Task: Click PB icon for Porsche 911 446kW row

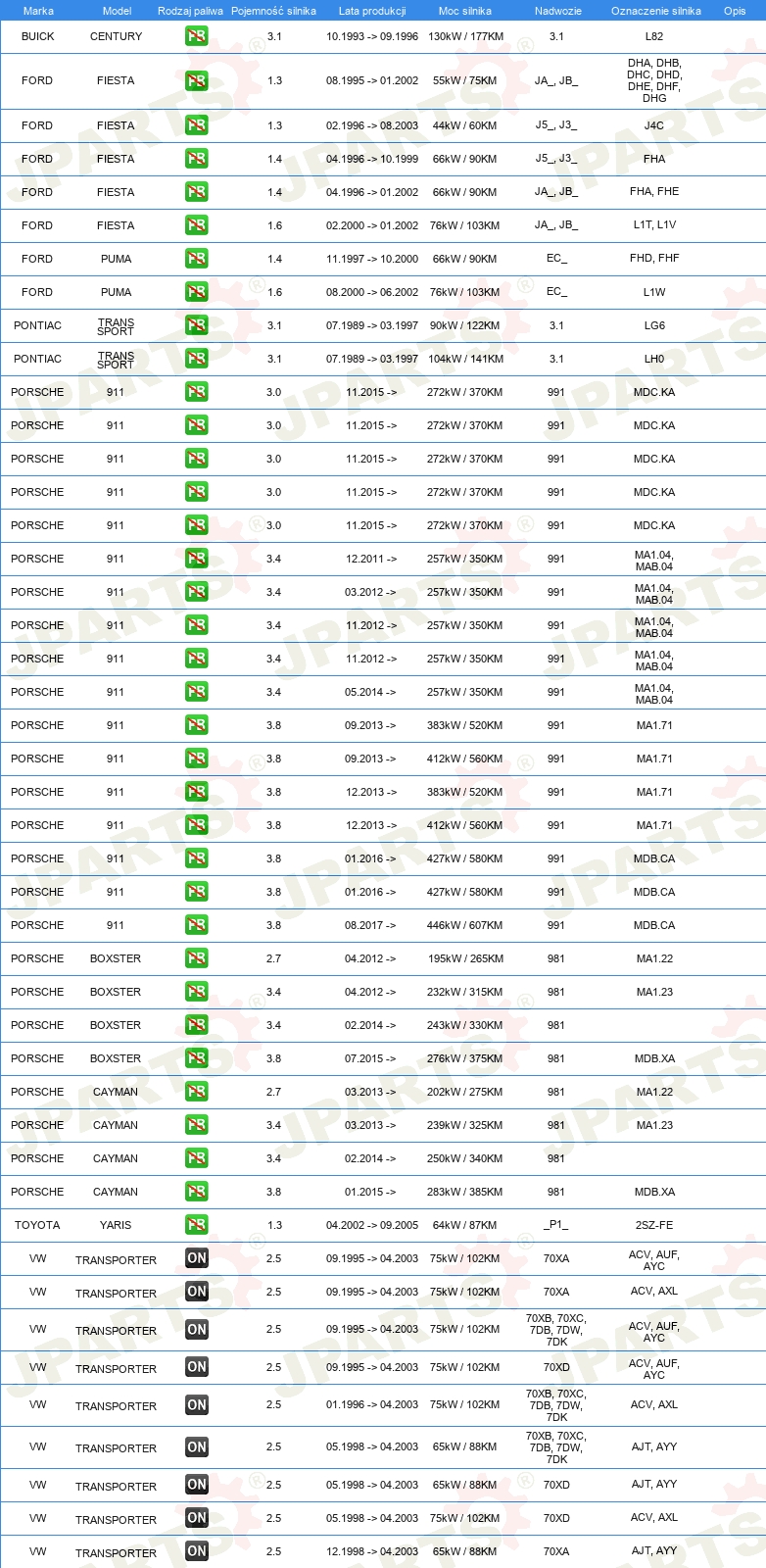Action: (x=196, y=925)
